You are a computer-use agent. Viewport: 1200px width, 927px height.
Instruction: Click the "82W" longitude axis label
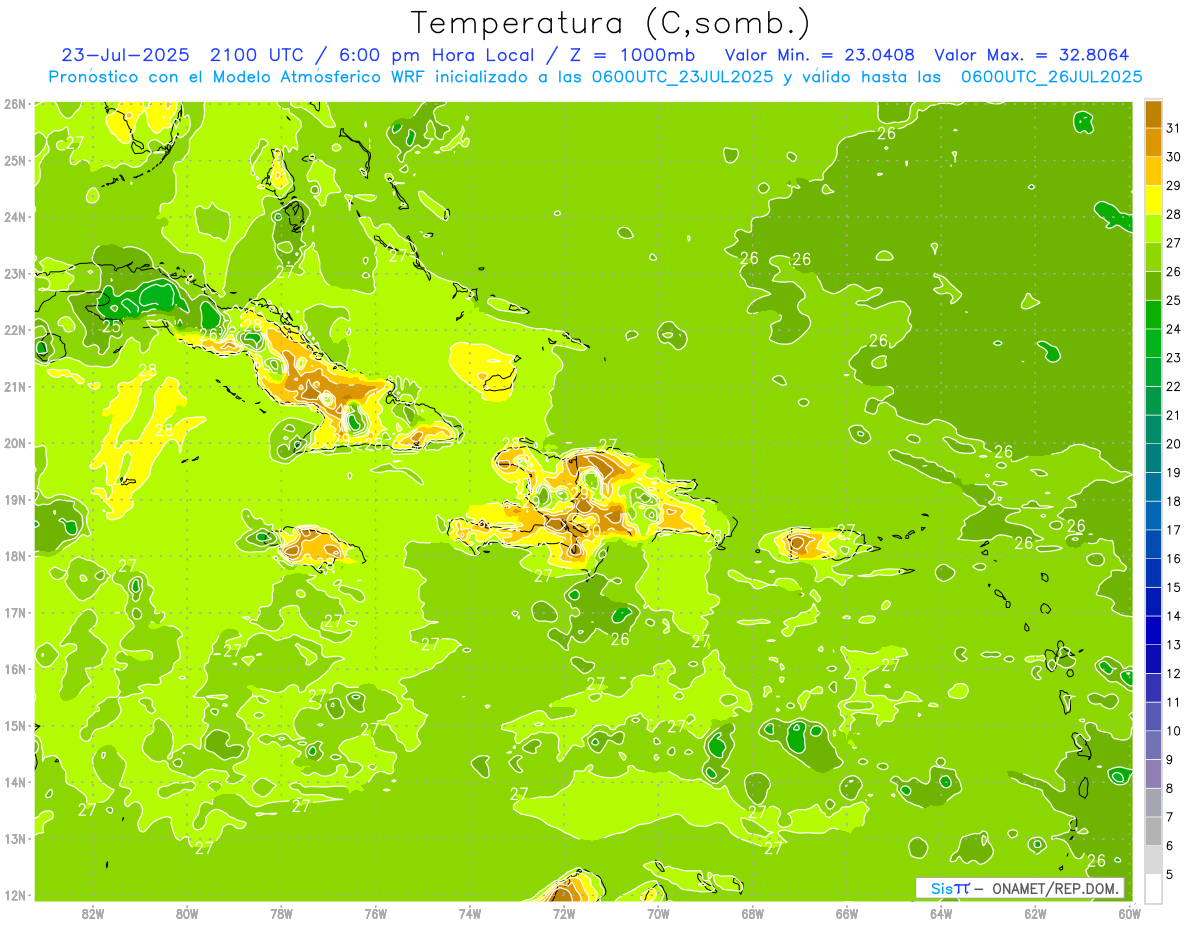pos(93,914)
